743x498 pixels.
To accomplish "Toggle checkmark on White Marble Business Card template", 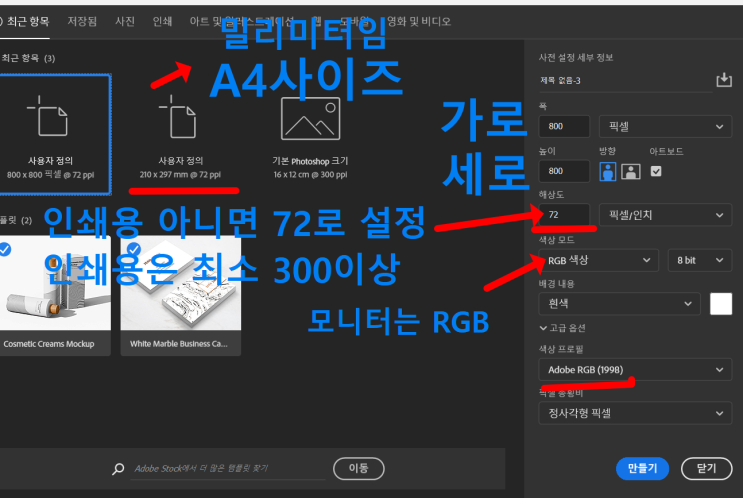I will (x=134, y=249).
